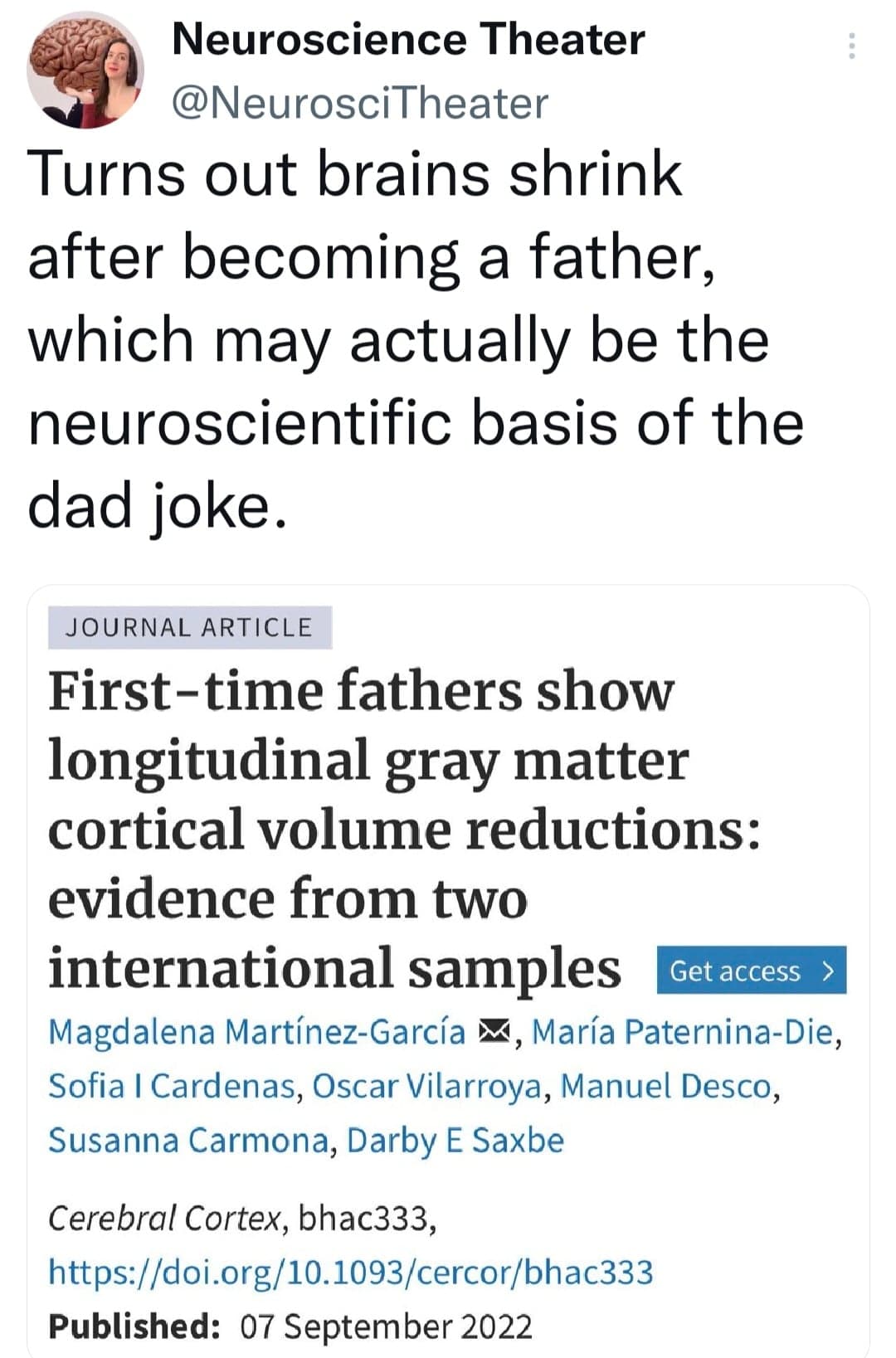Click author Oscar Vilarroya's name
Viewport: 896px width, 1358px height.
click(x=427, y=1086)
